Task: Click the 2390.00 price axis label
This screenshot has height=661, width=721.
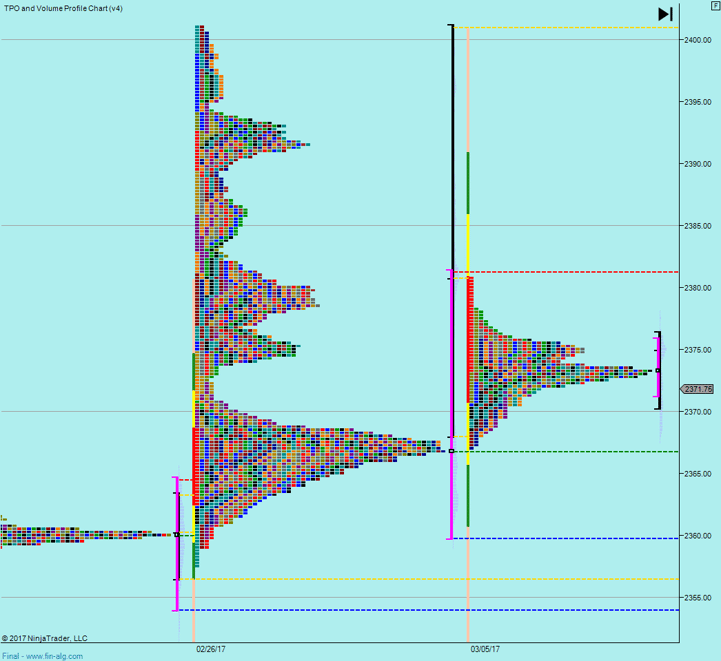Action: (697, 164)
